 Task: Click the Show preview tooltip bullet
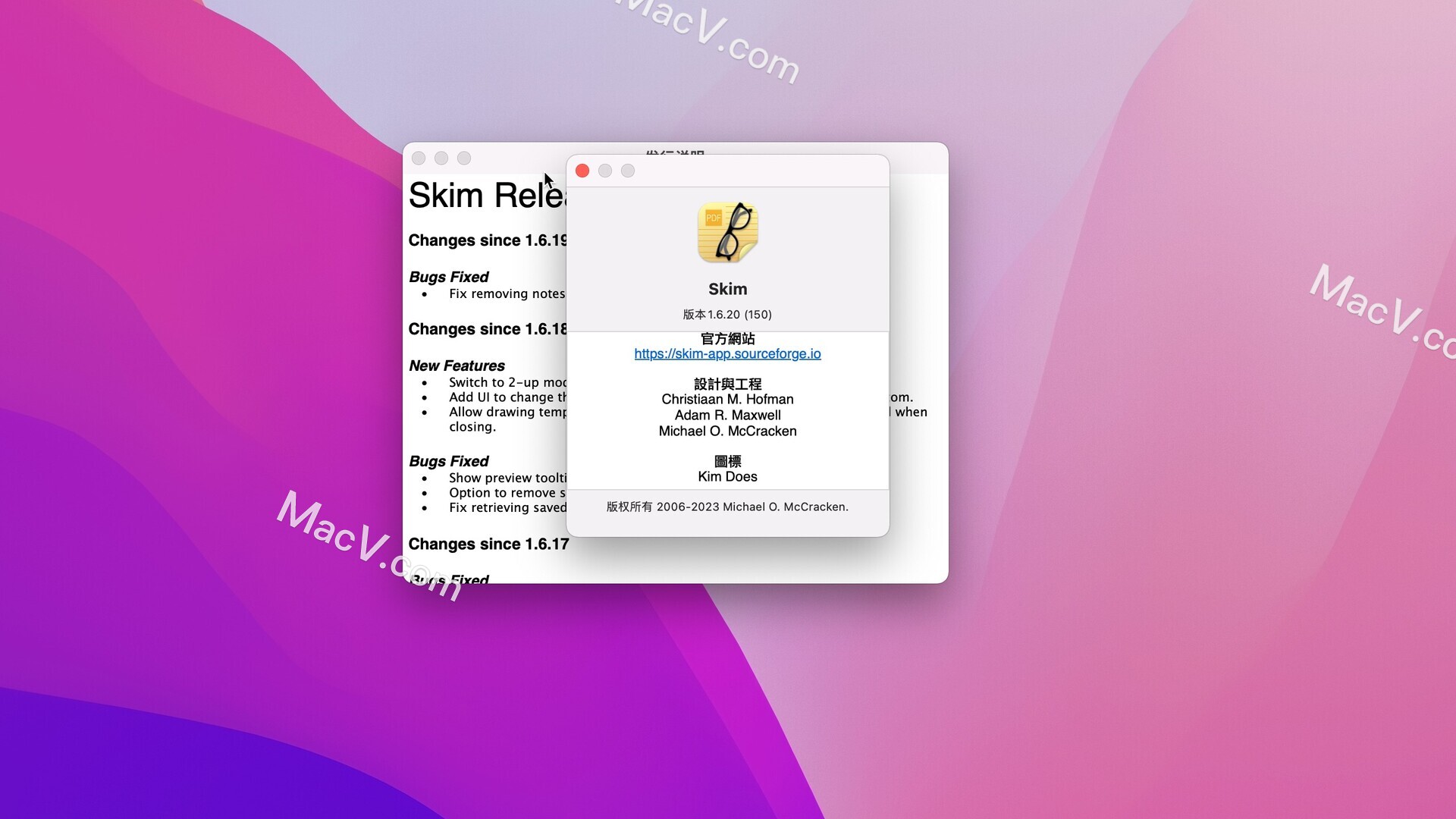(x=507, y=478)
